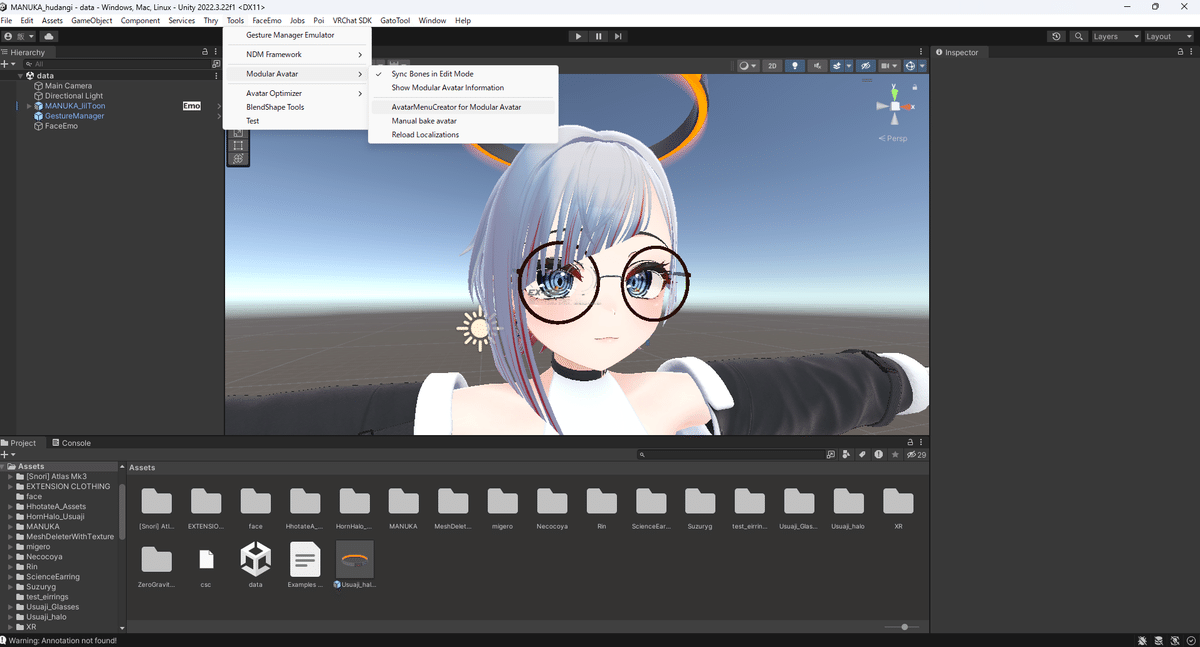Open the GatoTool menu
The width and height of the screenshot is (1200, 647).
[x=395, y=20]
